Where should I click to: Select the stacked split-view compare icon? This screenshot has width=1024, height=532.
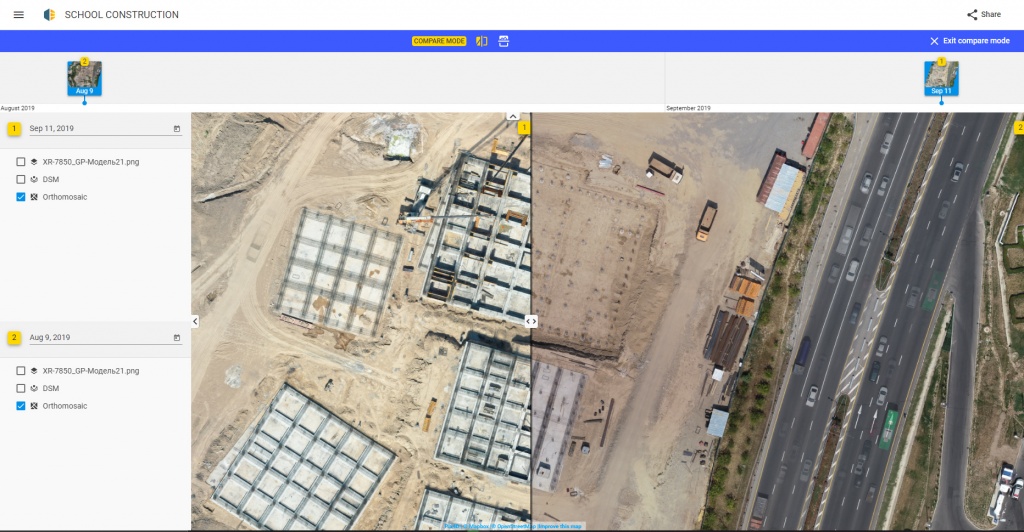pos(504,41)
